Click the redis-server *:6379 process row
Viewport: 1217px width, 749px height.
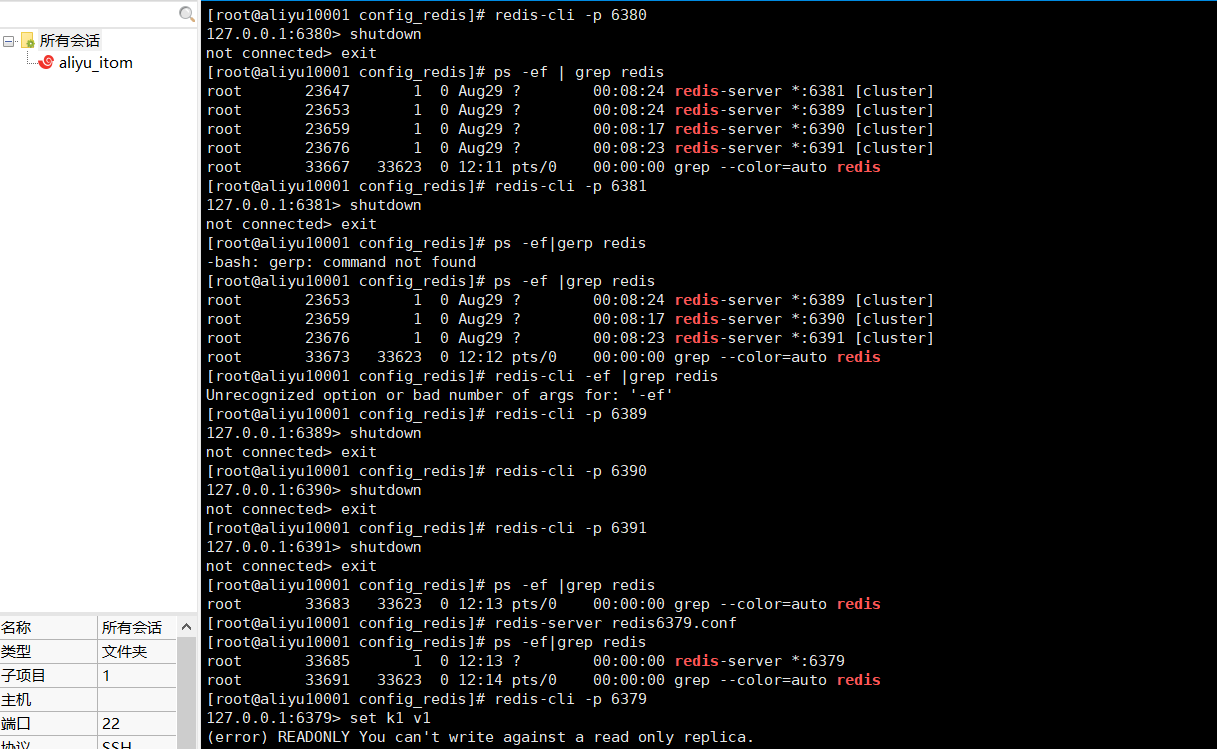525,661
